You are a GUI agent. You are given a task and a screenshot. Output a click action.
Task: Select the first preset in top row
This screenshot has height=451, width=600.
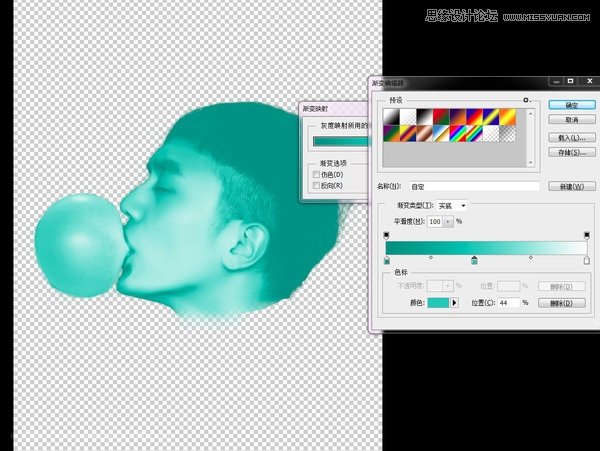[389, 116]
